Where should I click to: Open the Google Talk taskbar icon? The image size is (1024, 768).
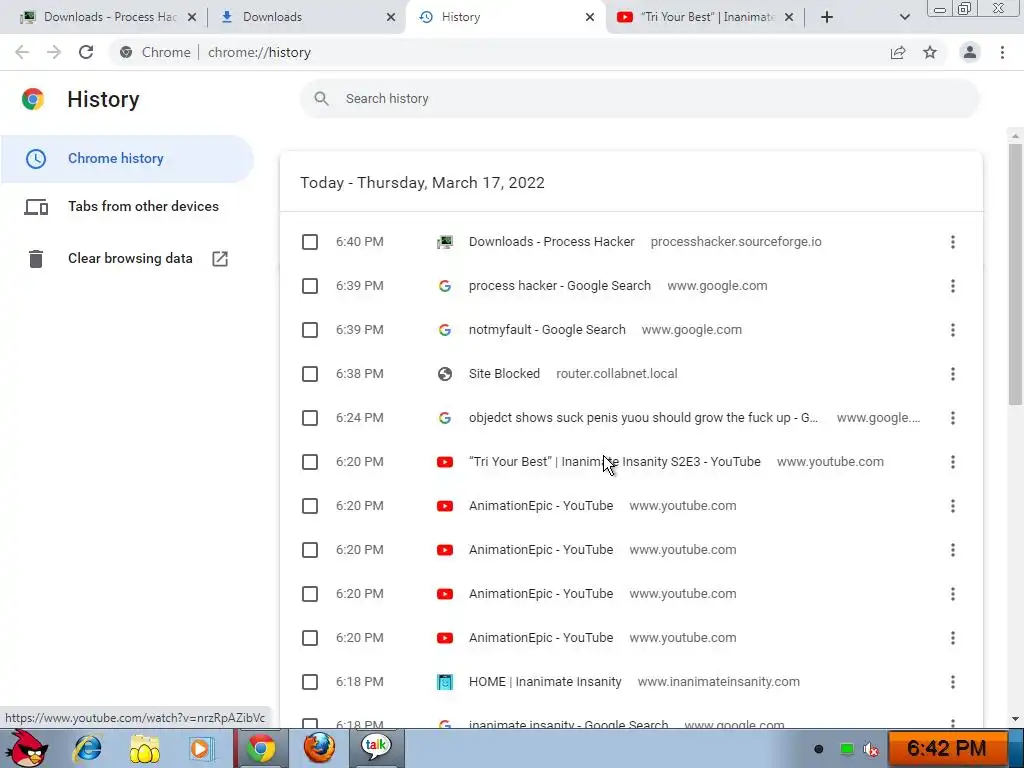click(x=376, y=748)
